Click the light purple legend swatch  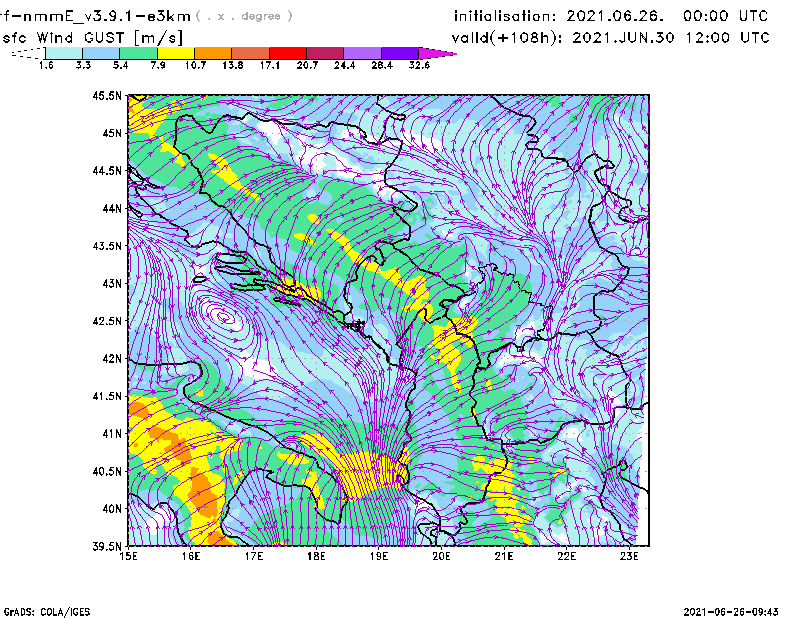pyautogui.click(x=362, y=53)
